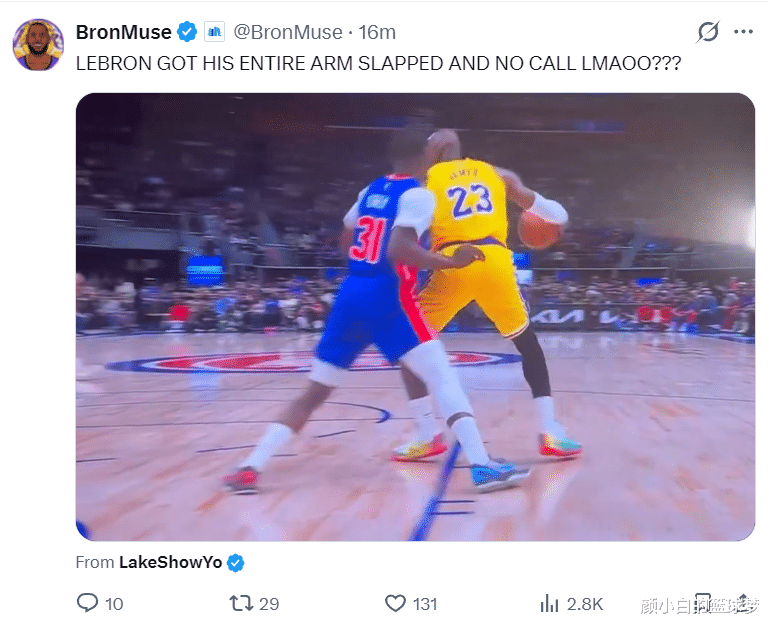768x625 pixels.
Task: Repost using the retweet arrows icon
Action: [241, 603]
